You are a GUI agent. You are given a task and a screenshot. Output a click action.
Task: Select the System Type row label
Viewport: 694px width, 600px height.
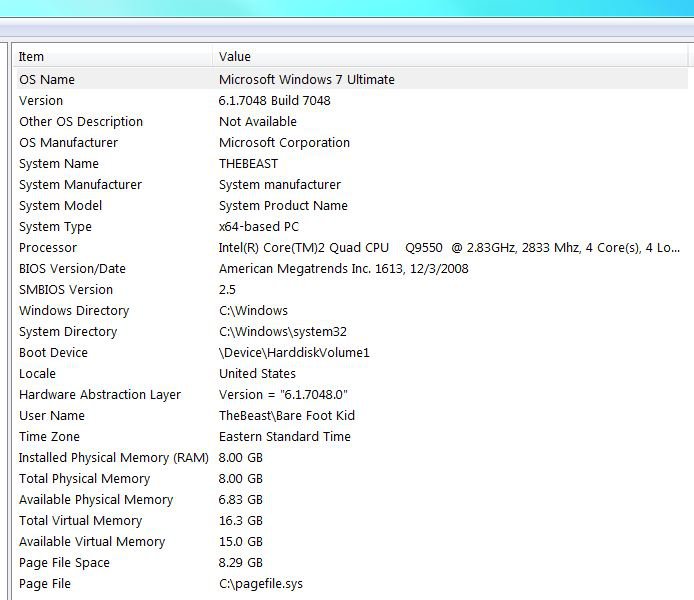[55, 227]
